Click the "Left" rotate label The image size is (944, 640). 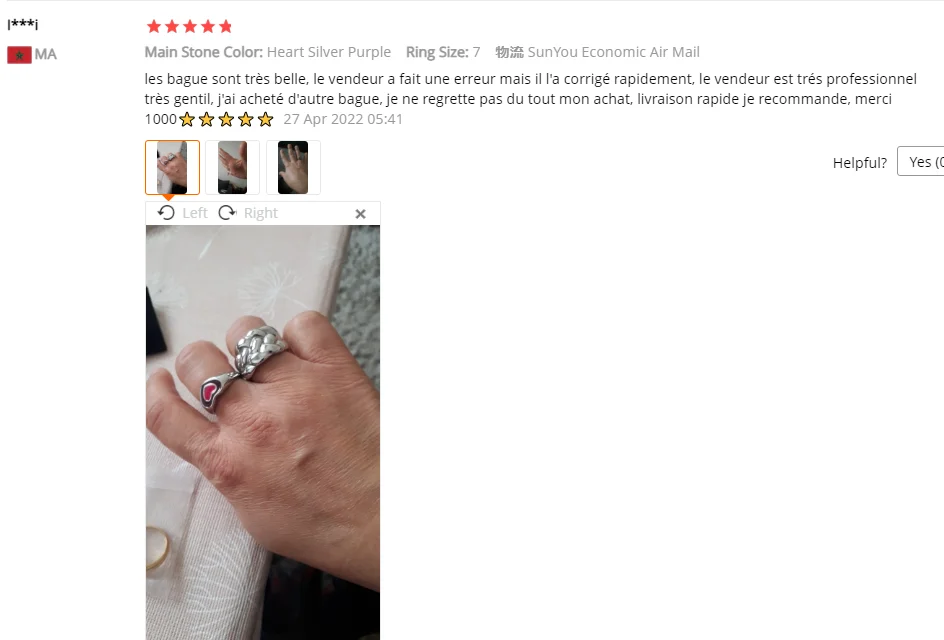click(194, 213)
